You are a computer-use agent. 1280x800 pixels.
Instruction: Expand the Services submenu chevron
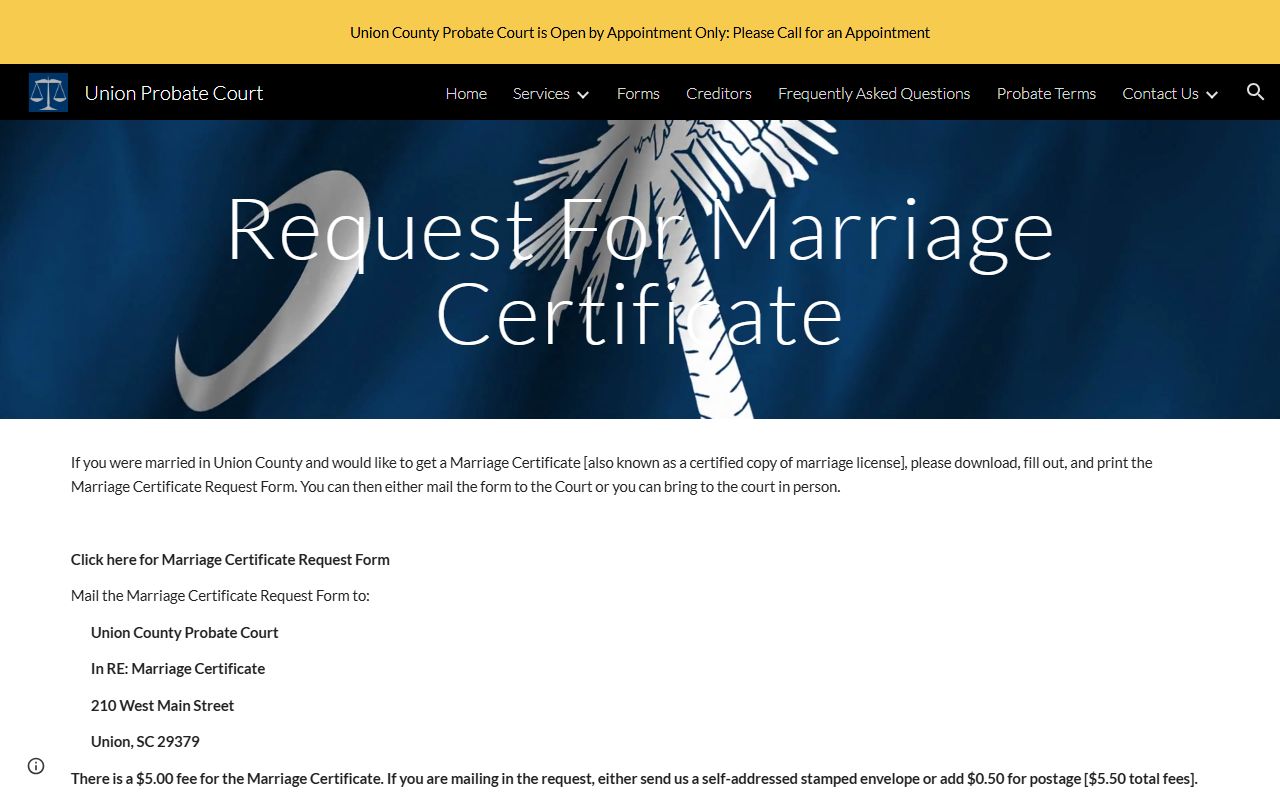[583, 94]
